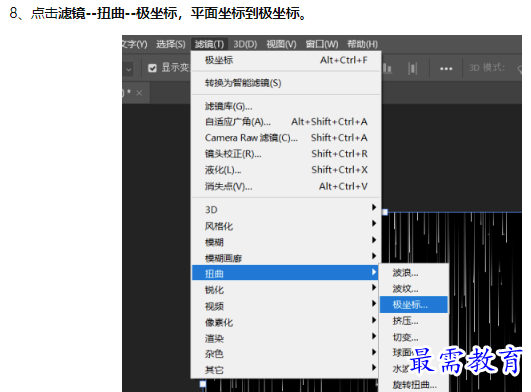Select 旋转扭曲... distort filter
Viewport: 531px width, 392px height.
click(x=414, y=385)
